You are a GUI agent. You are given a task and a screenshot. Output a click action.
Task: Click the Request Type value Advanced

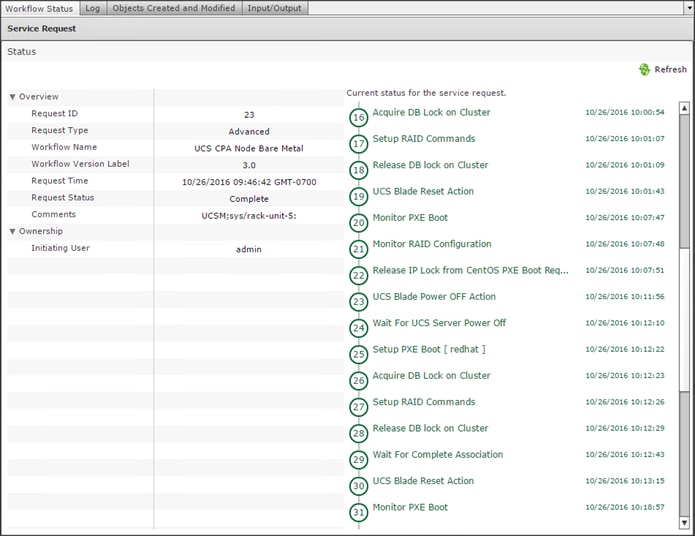click(x=249, y=132)
